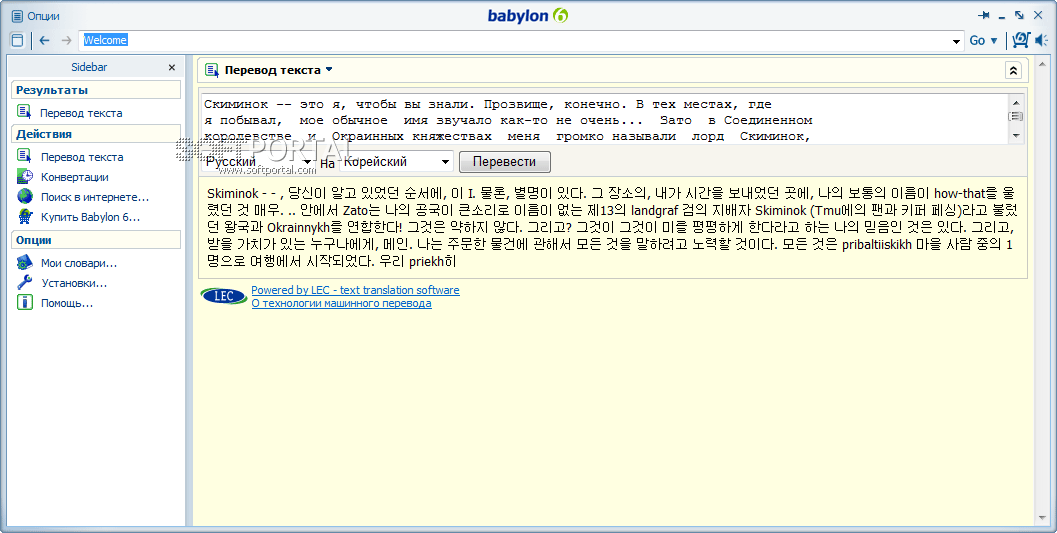Open the Опции menu at top left

[x=43, y=16]
